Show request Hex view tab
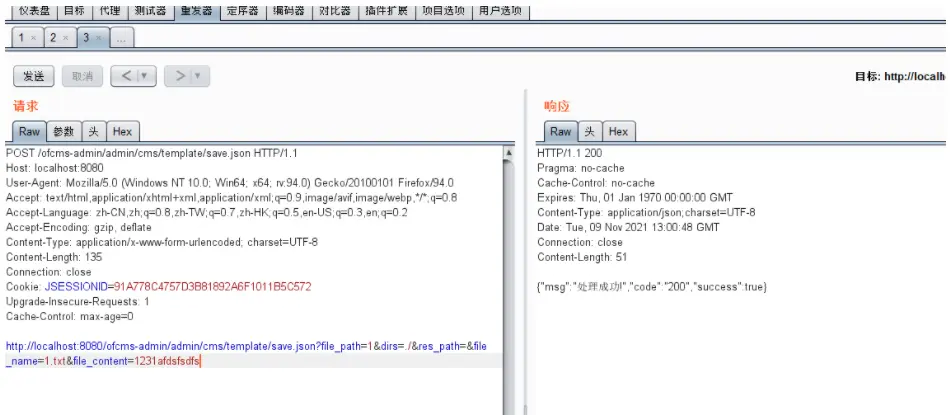Image resolution: width=950 pixels, height=415 pixels. 122,131
